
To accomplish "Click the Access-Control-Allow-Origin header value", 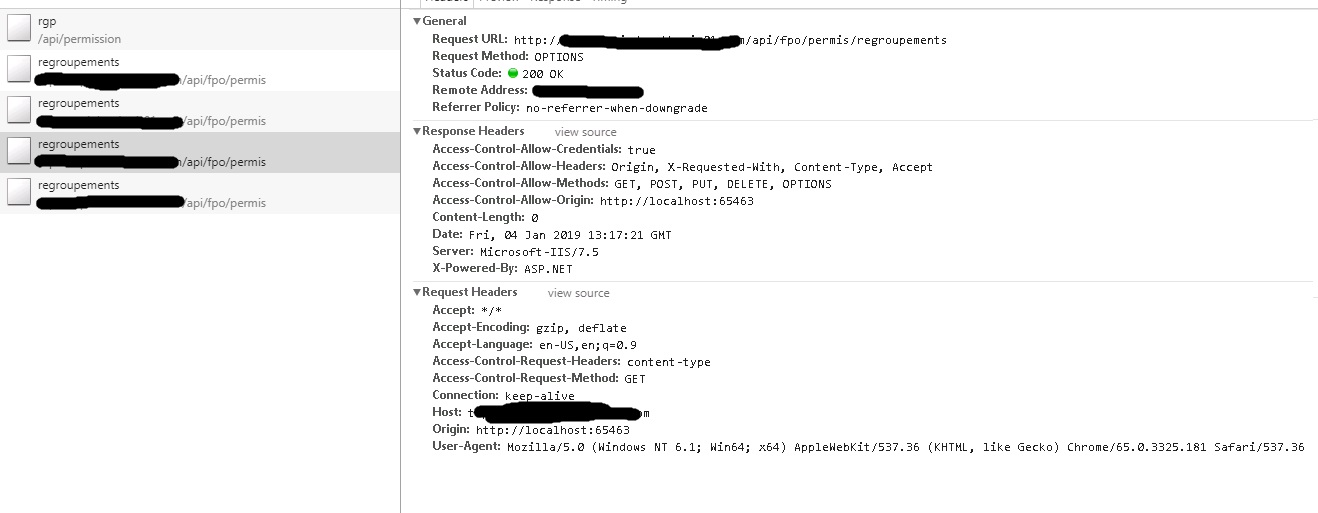I will click(x=677, y=201).
